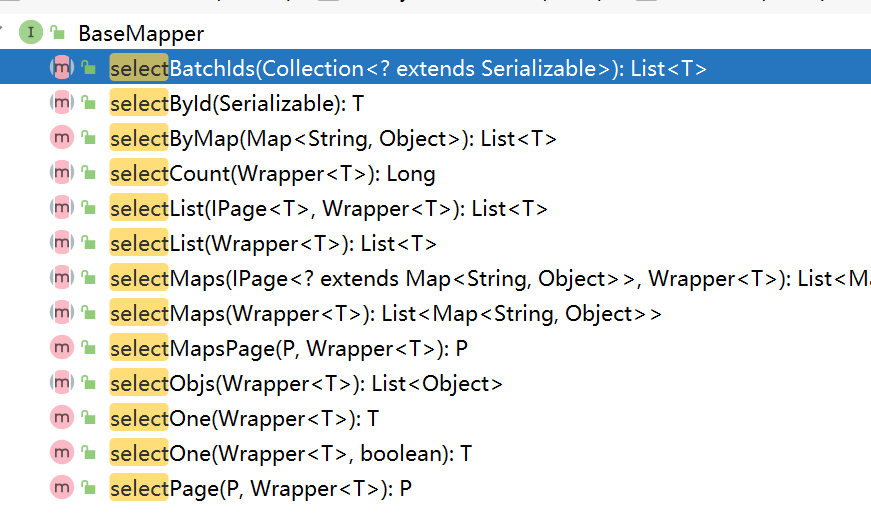Click the interface icon beside BaseMapper

31,33
